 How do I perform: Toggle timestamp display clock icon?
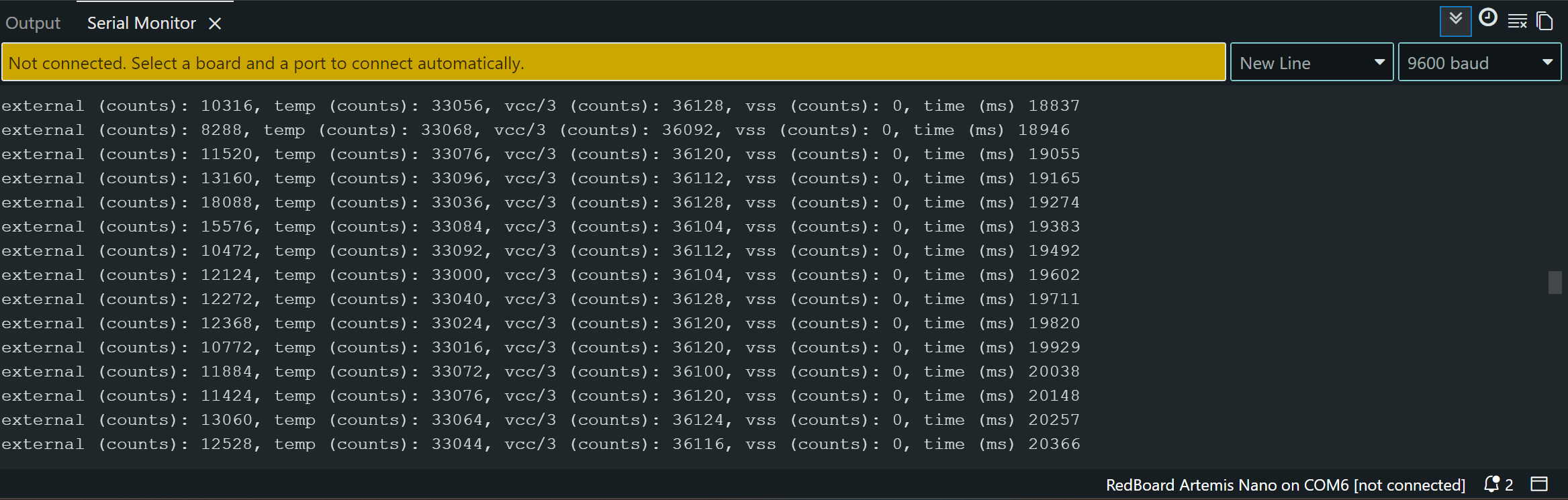(1488, 18)
